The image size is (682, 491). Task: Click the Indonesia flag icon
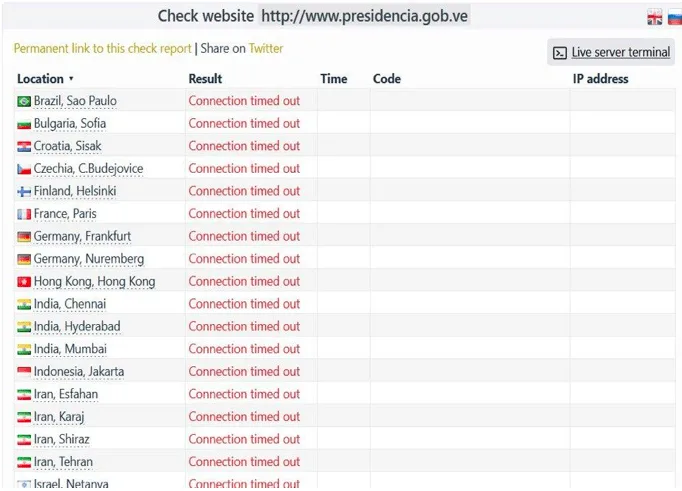tap(24, 372)
